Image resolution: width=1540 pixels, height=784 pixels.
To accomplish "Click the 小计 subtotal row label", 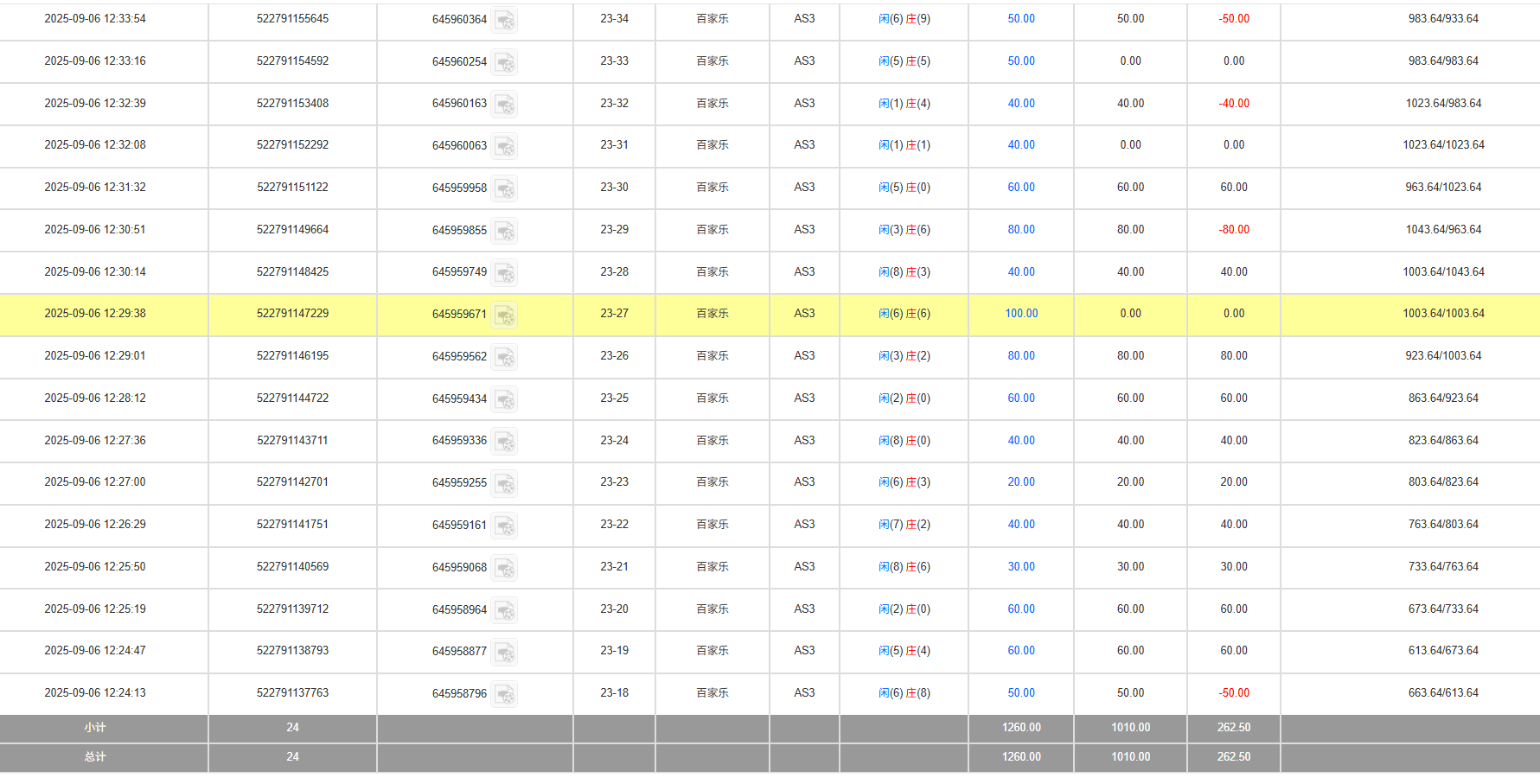I will click(95, 728).
